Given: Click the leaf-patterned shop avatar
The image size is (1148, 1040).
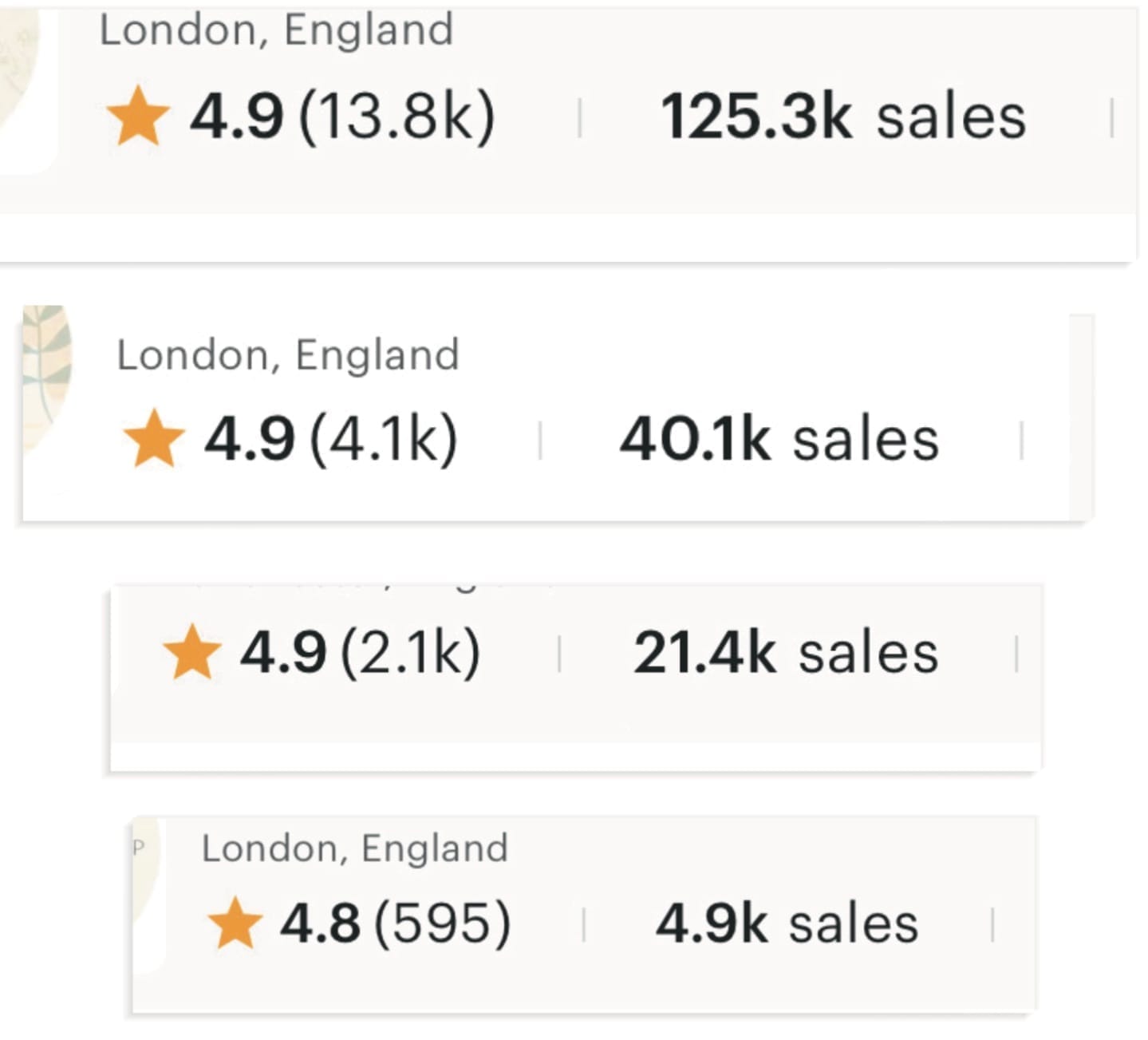Looking at the screenshot, I should (x=46, y=375).
